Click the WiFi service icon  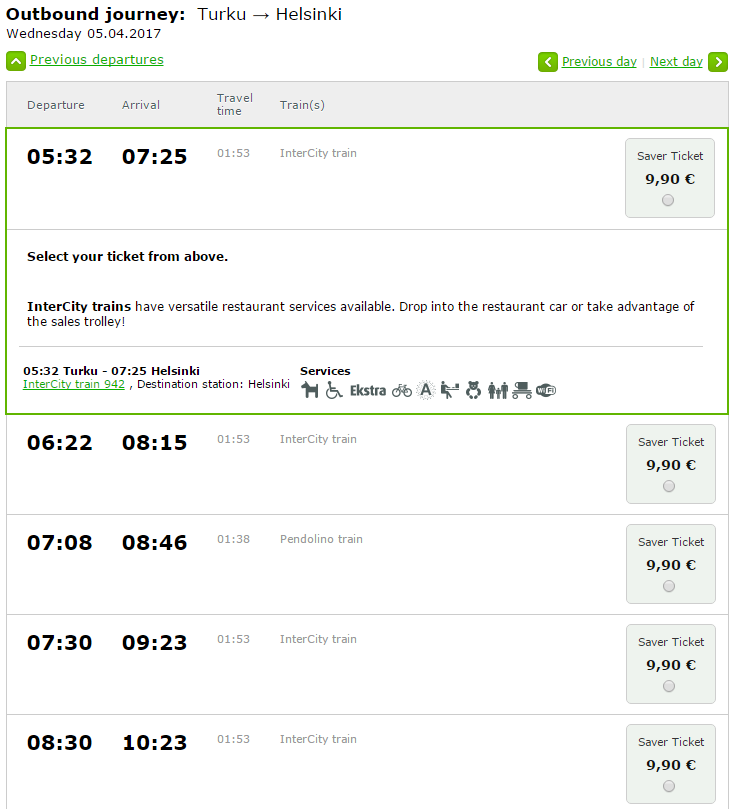tap(545, 390)
